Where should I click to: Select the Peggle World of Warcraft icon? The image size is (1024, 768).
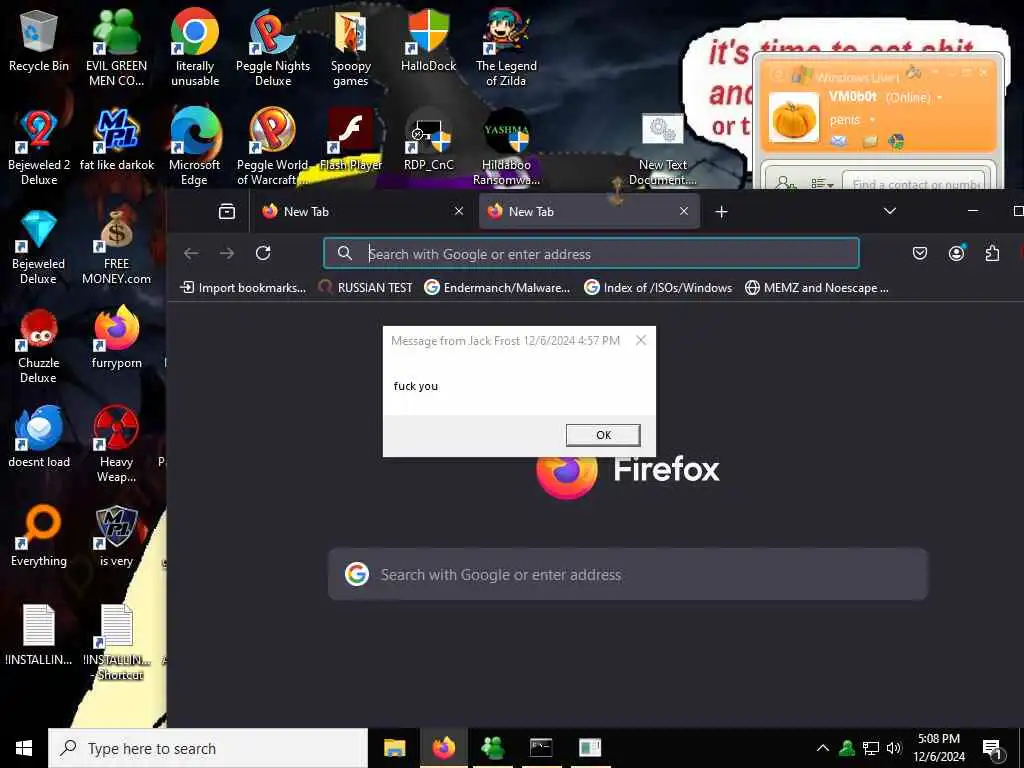coord(272,146)
